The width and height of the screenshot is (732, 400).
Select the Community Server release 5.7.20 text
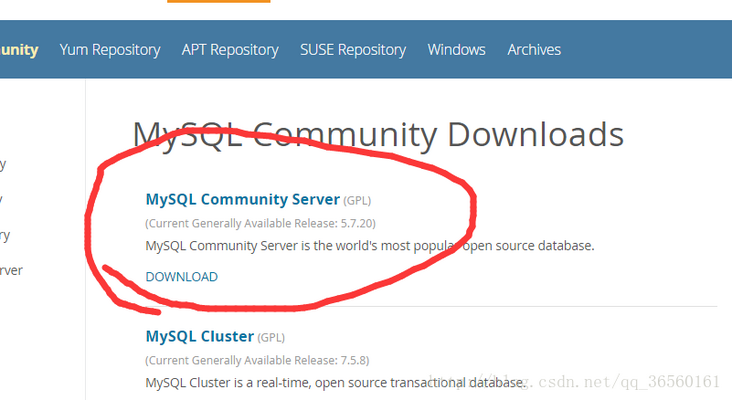pos(260,224)
